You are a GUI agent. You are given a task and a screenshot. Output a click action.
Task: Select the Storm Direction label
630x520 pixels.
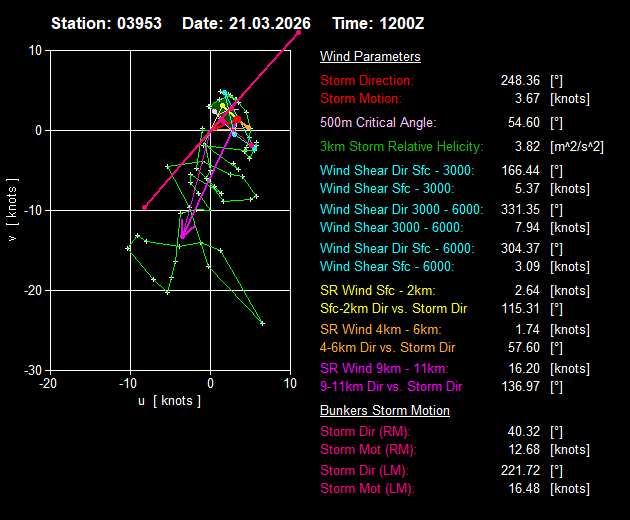click(x=367, y=80)
